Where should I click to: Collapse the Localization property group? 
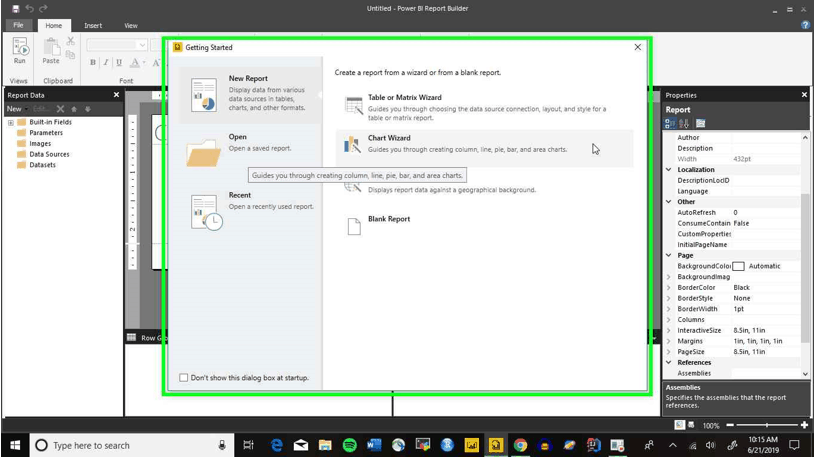click(669, 169)
